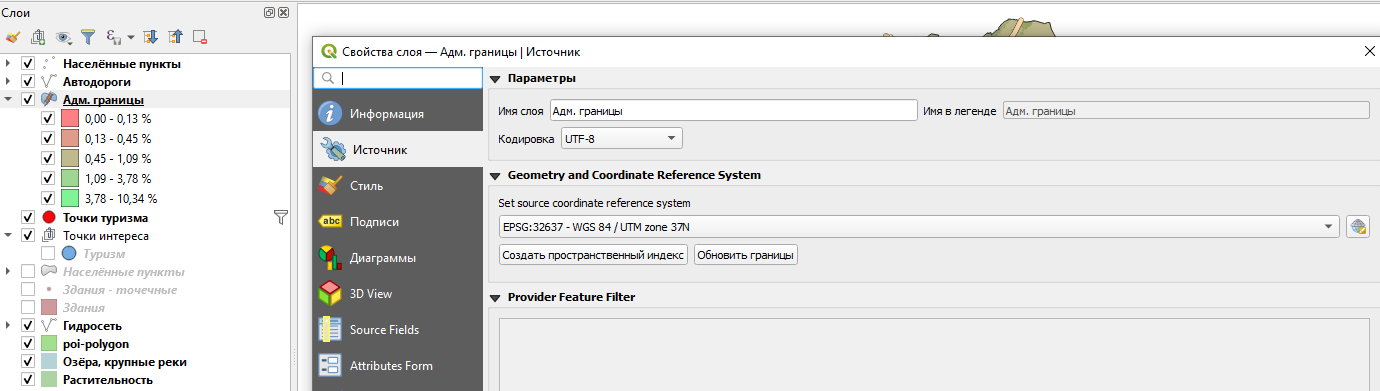Screen dimensions: 1380x391
Task: Add a new group in Layers panel
Action: pos(39,37)
